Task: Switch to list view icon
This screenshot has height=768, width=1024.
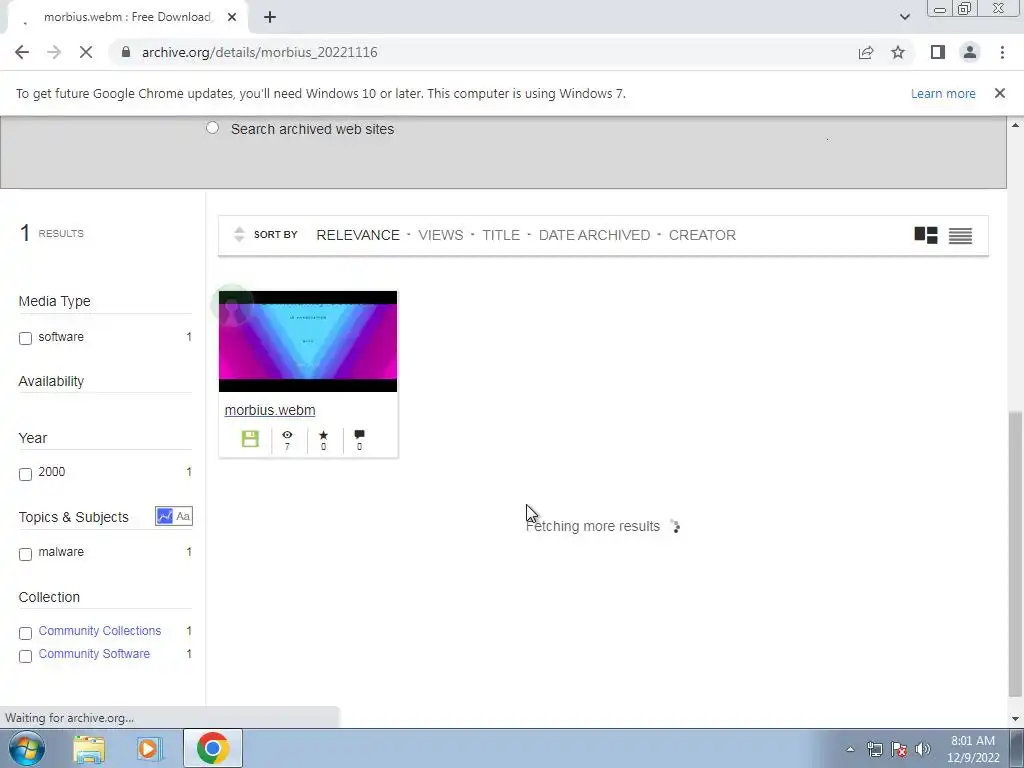Action: [960, 235]
